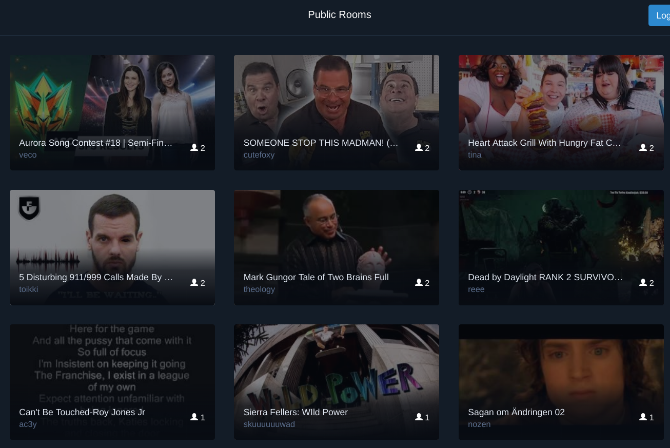Viewport: 670px width, 448px height.
Task: Open the Heart Attack Grill room thumbnail
Action: [561, 112]
